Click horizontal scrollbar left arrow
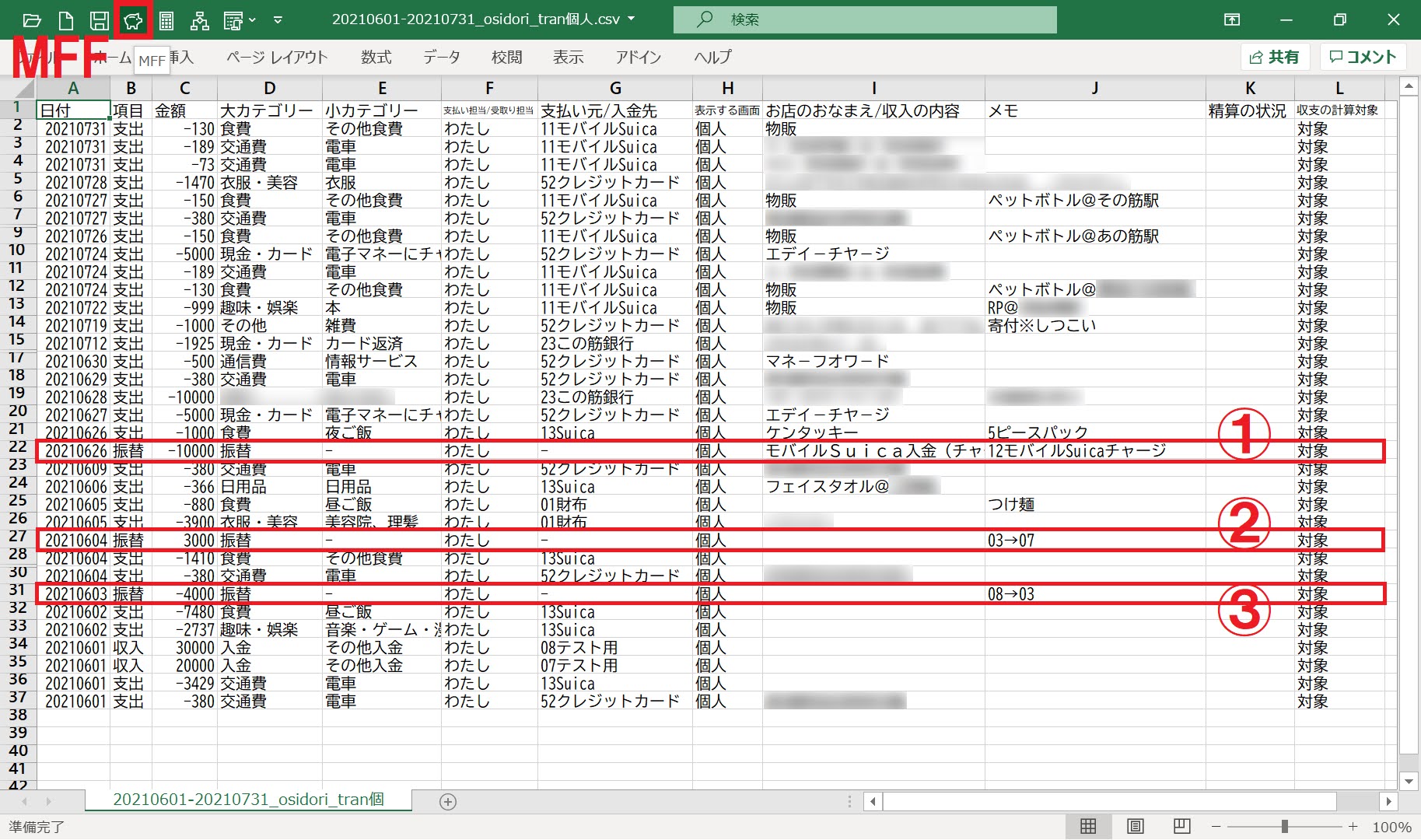The image size is (1421, 840). tap(873, 800)
